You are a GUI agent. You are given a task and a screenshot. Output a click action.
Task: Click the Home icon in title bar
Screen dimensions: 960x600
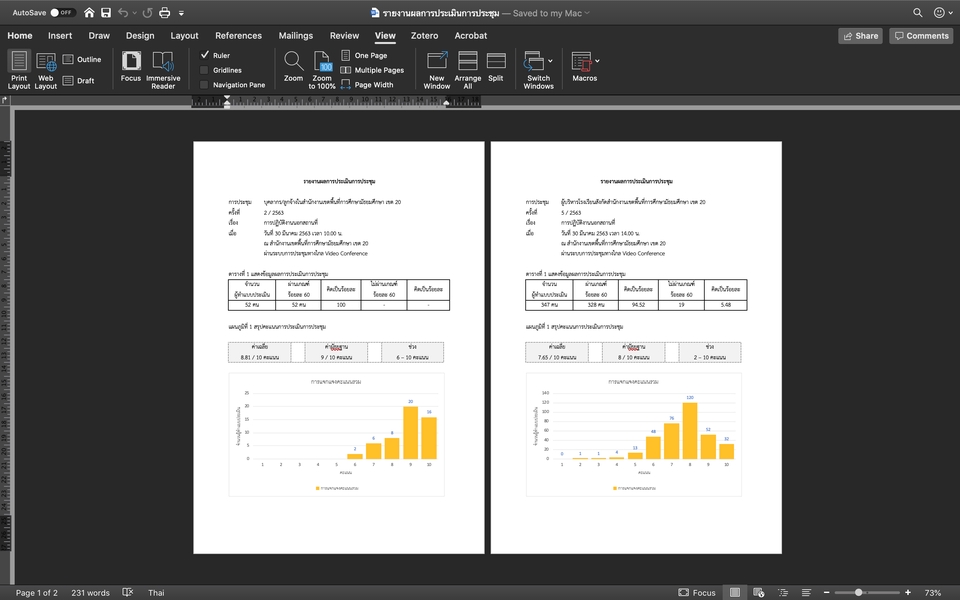[89, 12]
